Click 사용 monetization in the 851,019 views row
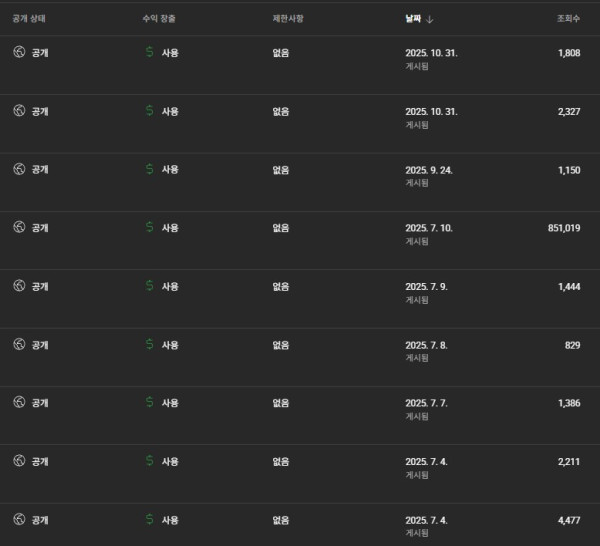Screen dimensions: 600x546 170,227
